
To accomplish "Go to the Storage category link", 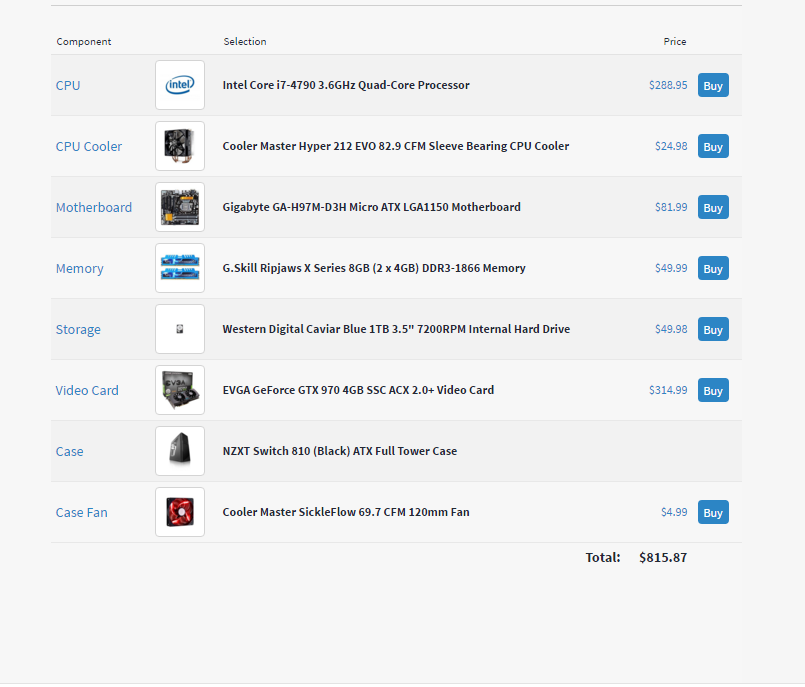I will click(78, 330).
